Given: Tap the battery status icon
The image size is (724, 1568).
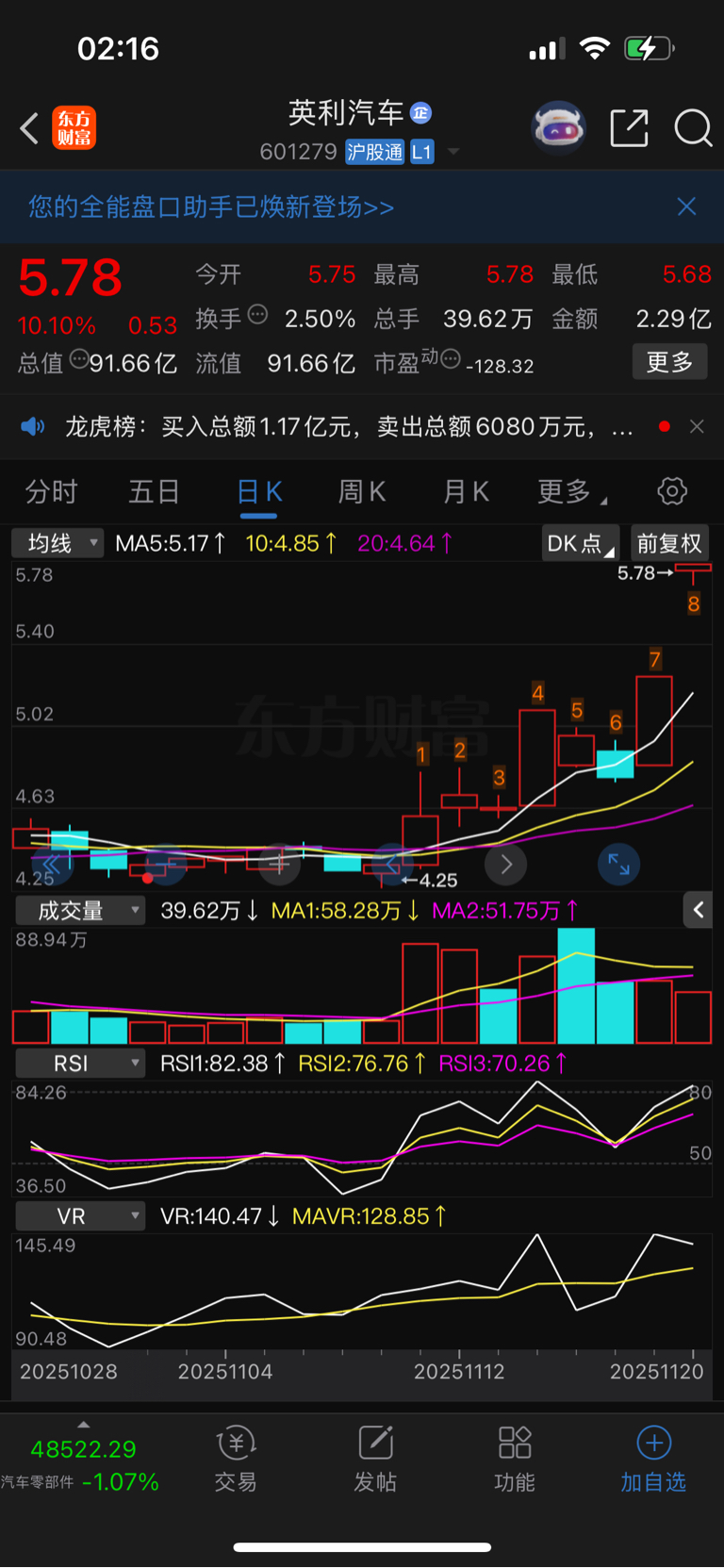Looking at the screenshot, I should point(649,48).
